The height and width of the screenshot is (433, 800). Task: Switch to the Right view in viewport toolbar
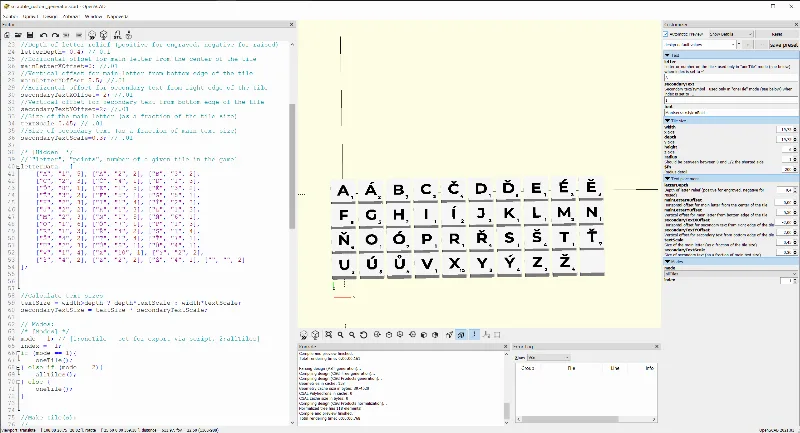click(377, 335)
